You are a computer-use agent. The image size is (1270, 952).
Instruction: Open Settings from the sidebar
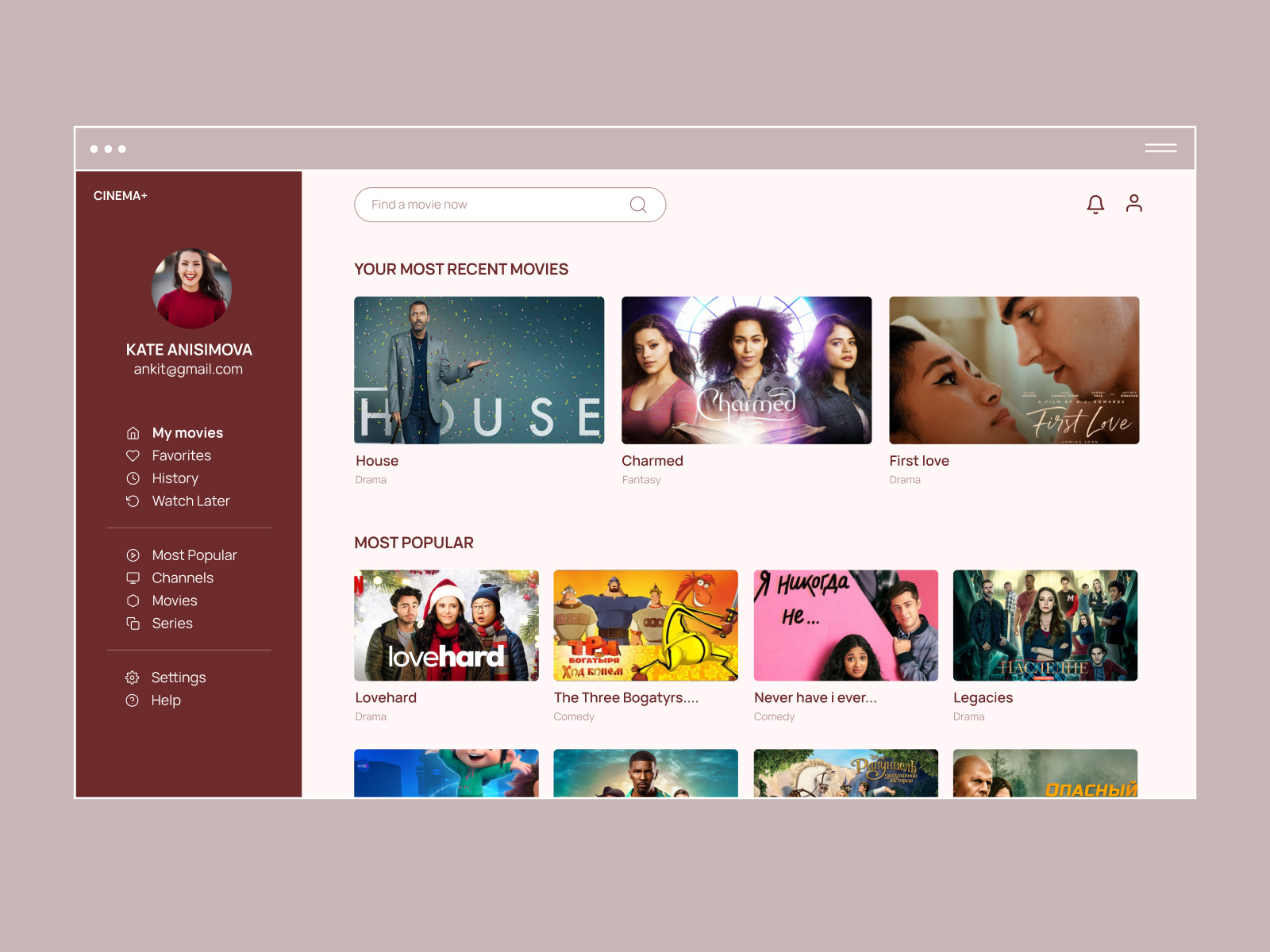tap(179, 678)
